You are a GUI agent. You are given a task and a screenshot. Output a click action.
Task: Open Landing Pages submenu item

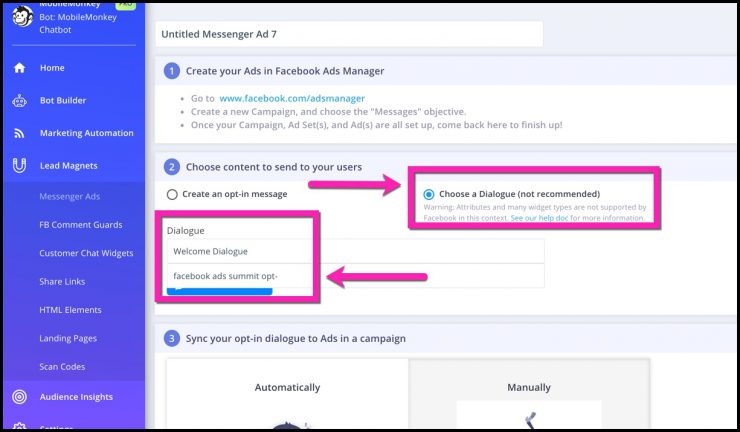pyautogui.click(x=68, y=338)
